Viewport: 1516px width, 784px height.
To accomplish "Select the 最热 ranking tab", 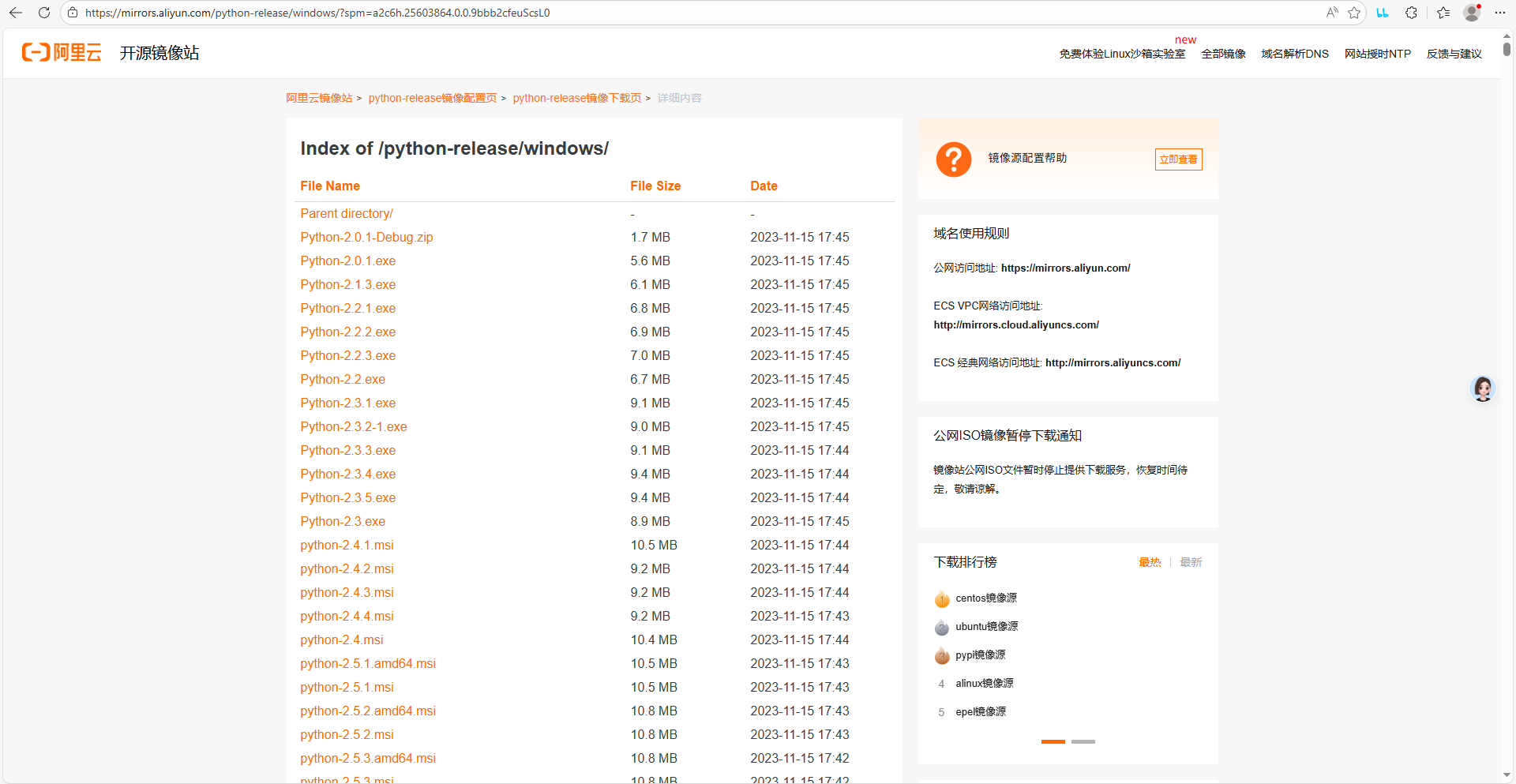I will [x=1150, y=562].
